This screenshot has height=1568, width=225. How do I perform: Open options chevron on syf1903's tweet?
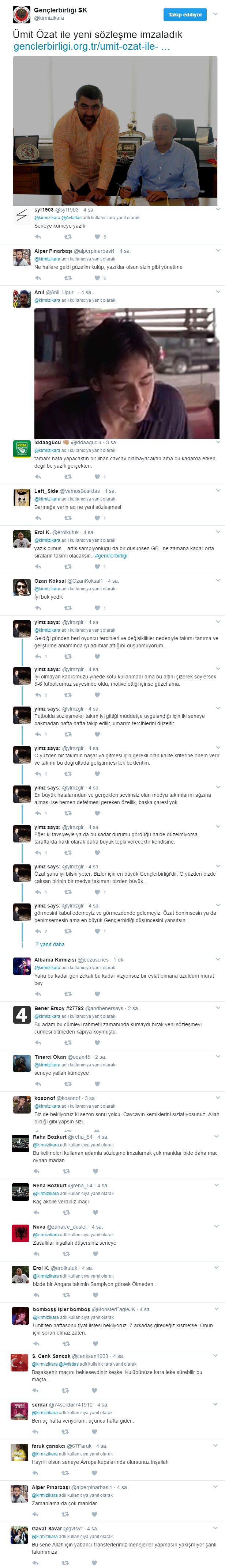[x=218, y=209]
